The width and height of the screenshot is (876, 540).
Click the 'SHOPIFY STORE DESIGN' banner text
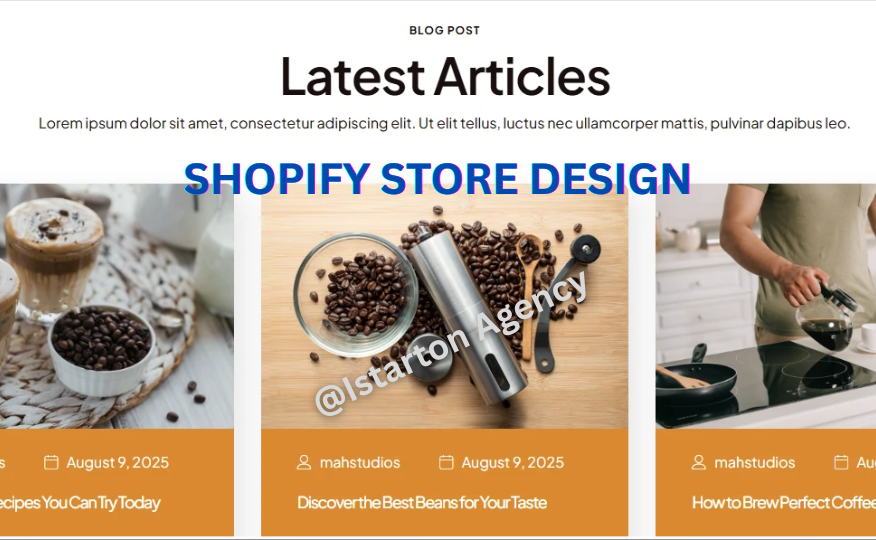(x=437, y=178)
